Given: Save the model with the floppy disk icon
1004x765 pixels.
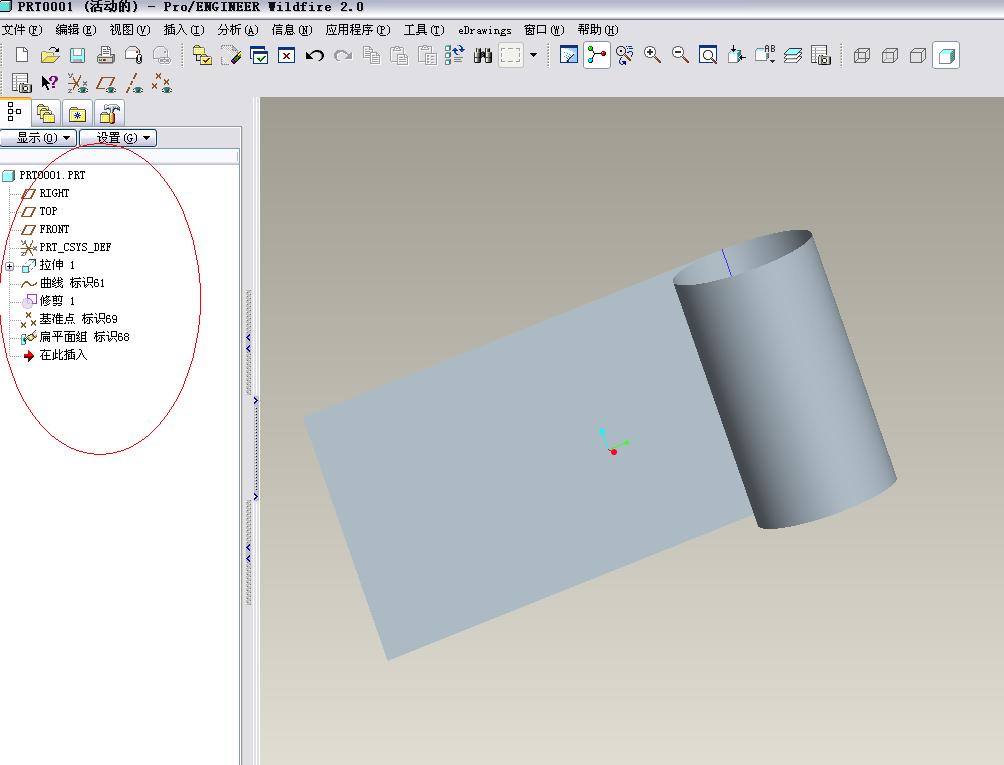Looking at the screenshot, I should [x=77, y=55].
